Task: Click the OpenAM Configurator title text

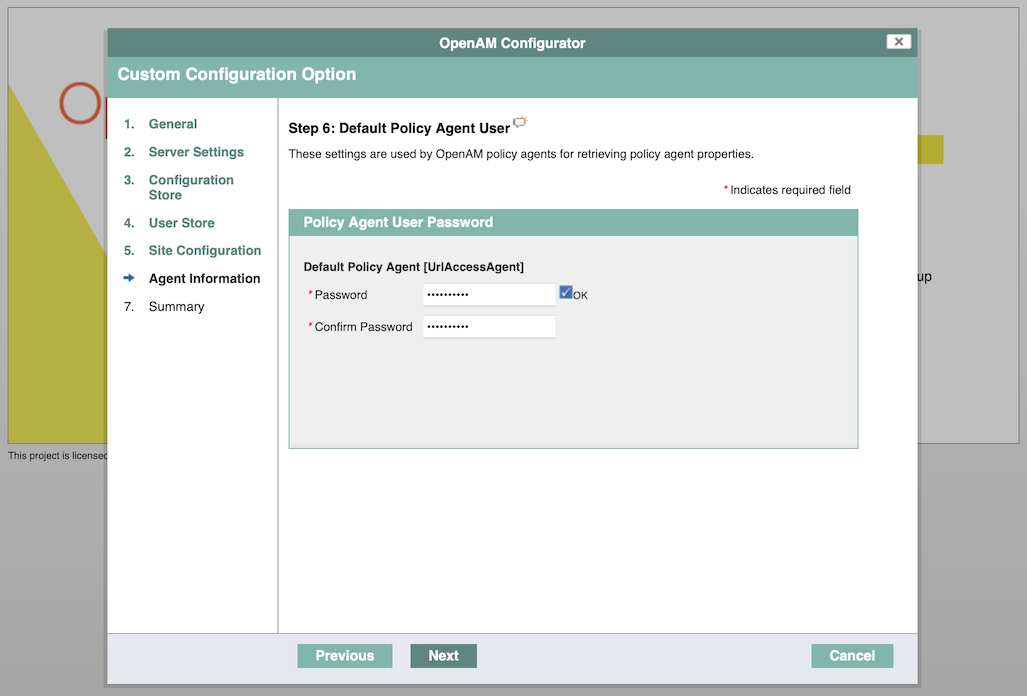Action: (512, 43)
